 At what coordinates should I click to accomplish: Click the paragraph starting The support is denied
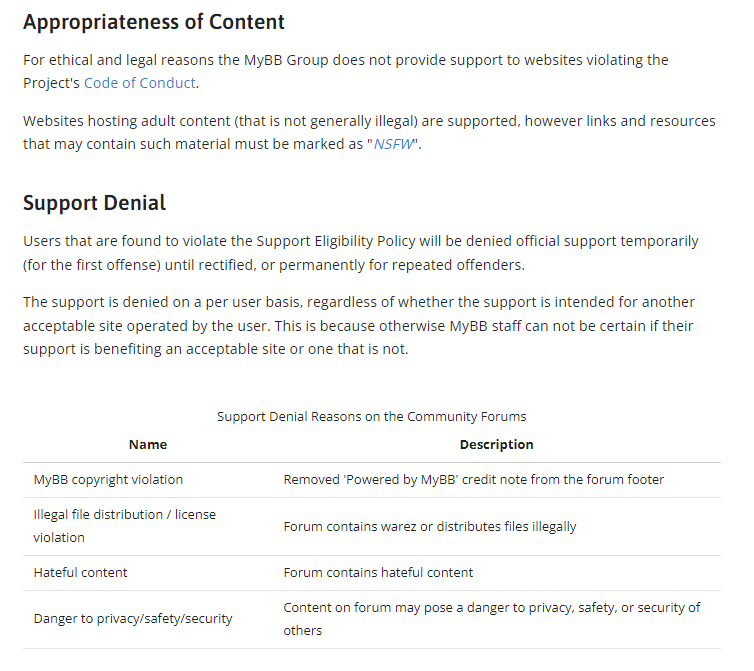point(359,326)
